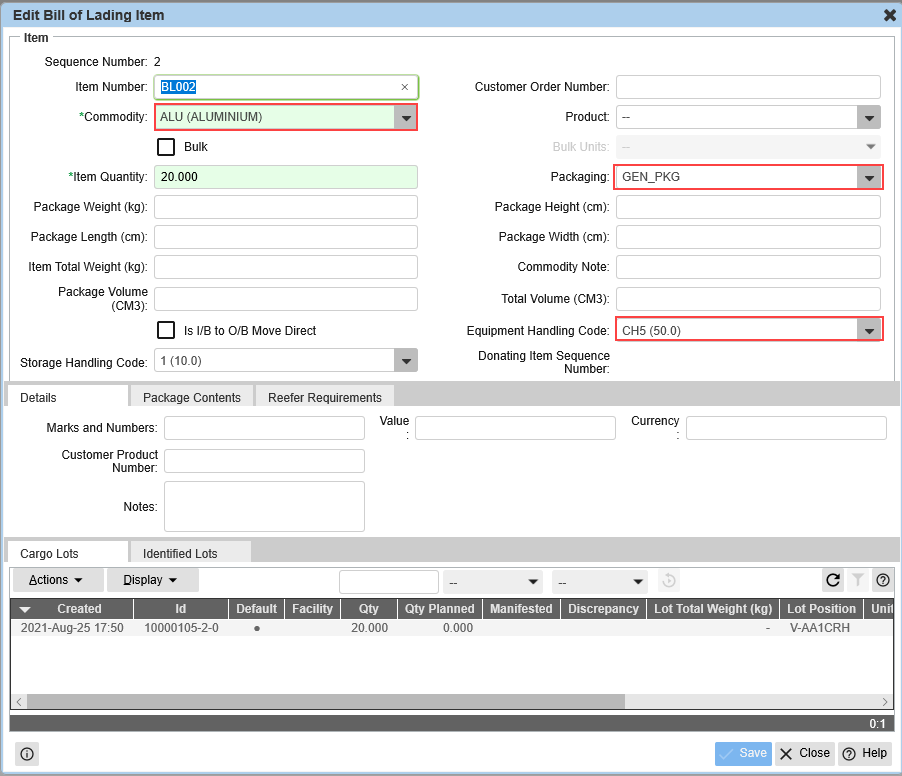Click the Item Total Weight (kg) field
The height and width of the screenshot is (776, 902).
286,267
